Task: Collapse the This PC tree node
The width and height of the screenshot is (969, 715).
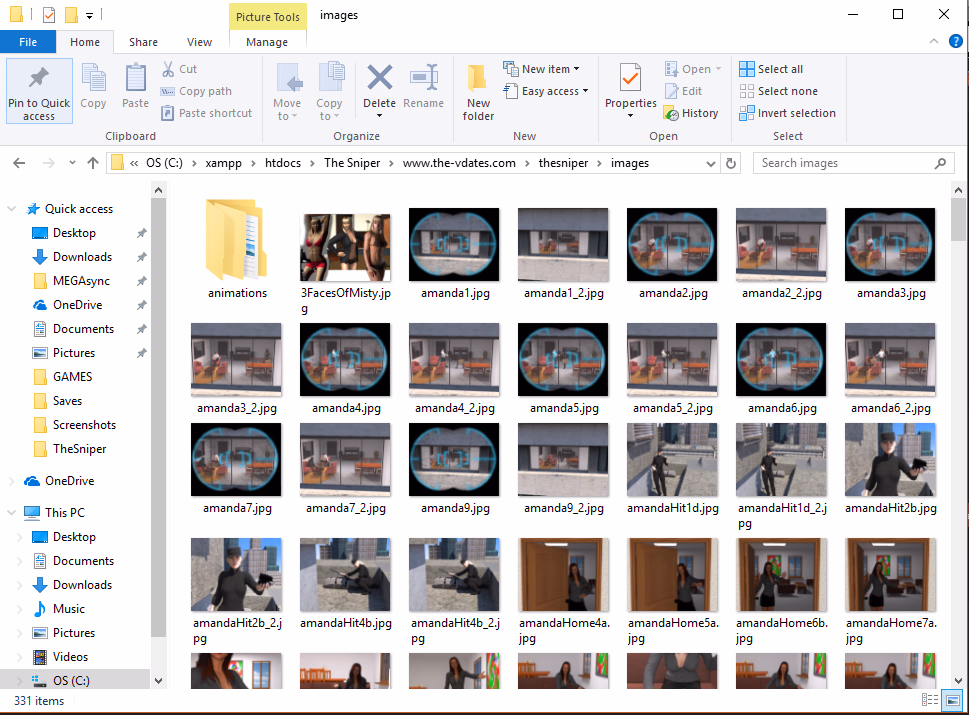Action: [x=11, y=512]
